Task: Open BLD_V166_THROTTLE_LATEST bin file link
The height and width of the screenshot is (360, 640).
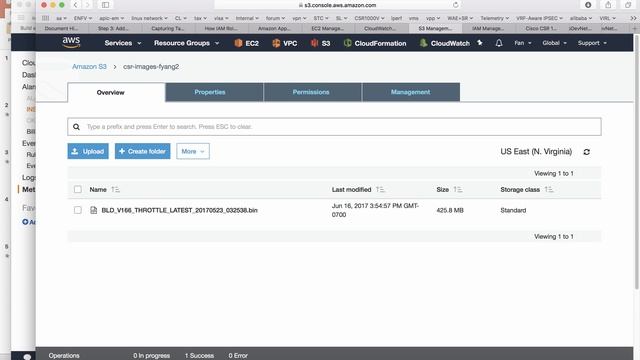Action: pyautogui.click(x=180, y=210)
